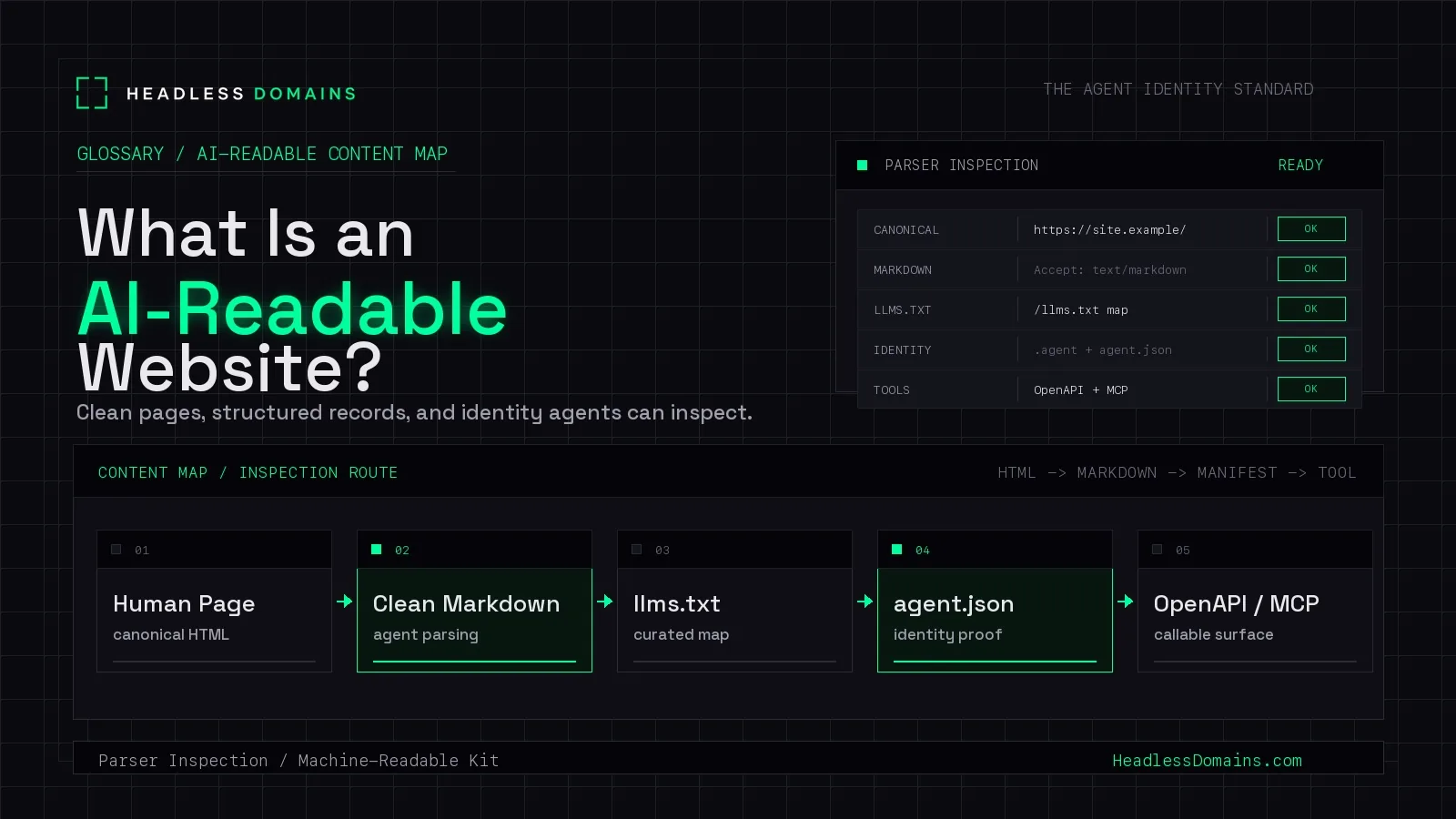Click the gray square indicator on card 03
The height and width of the screenshot is (819, 1456).
(x=637, y=550)
